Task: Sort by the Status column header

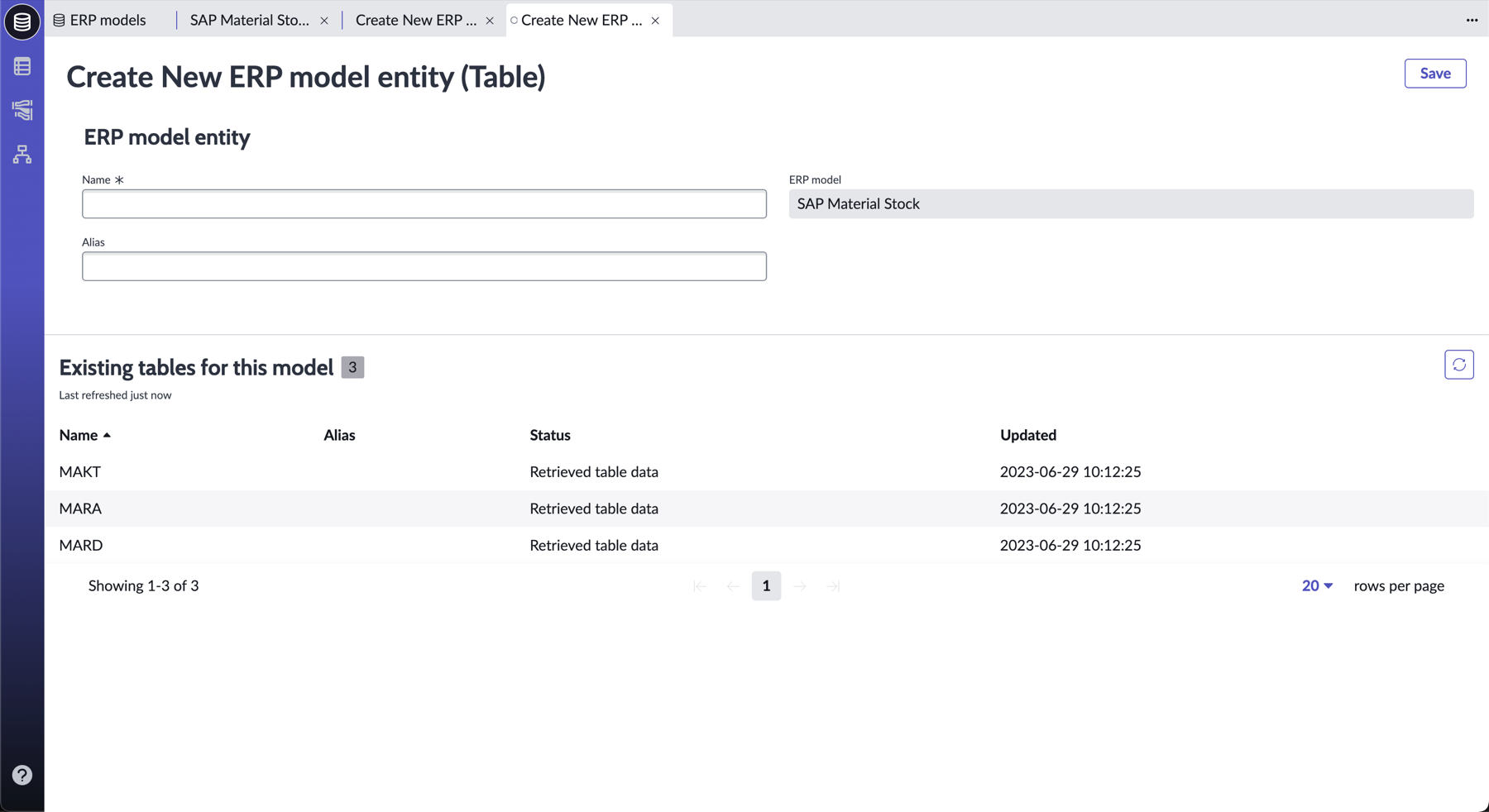Action: (x=550, y=435)
